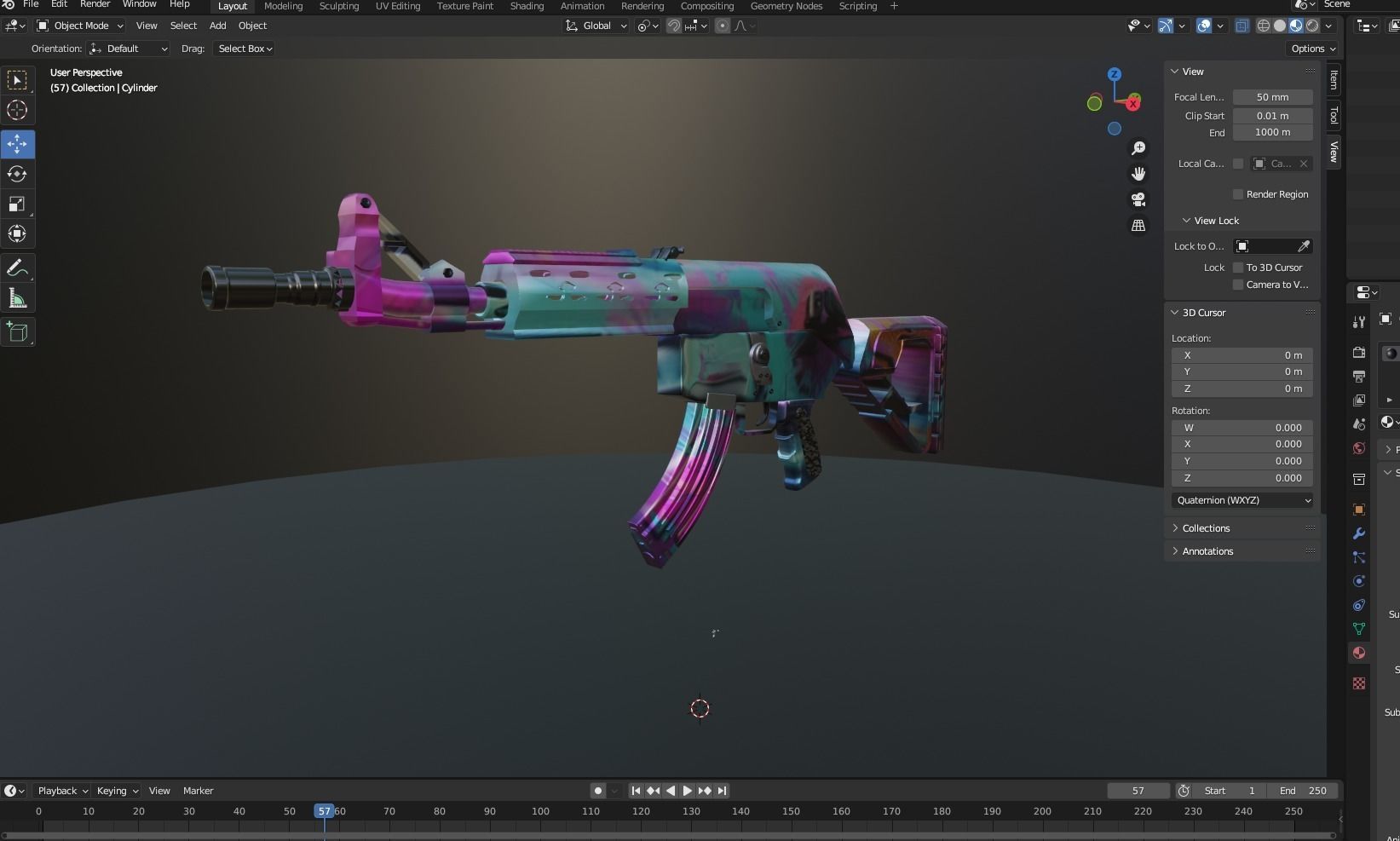This screenshot has height=841, width=1400.
Task: Open Object Data green triangle icon
Action: 1359,629
